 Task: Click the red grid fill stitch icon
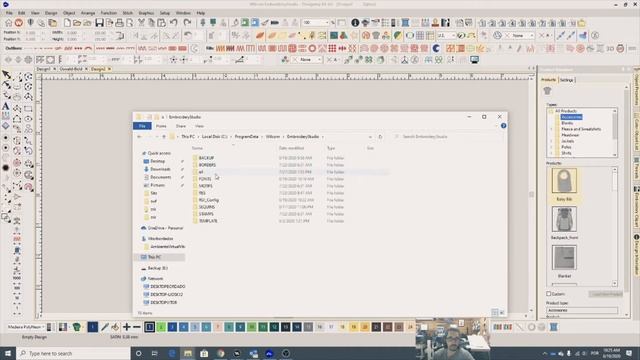click(x=332, y=48)
